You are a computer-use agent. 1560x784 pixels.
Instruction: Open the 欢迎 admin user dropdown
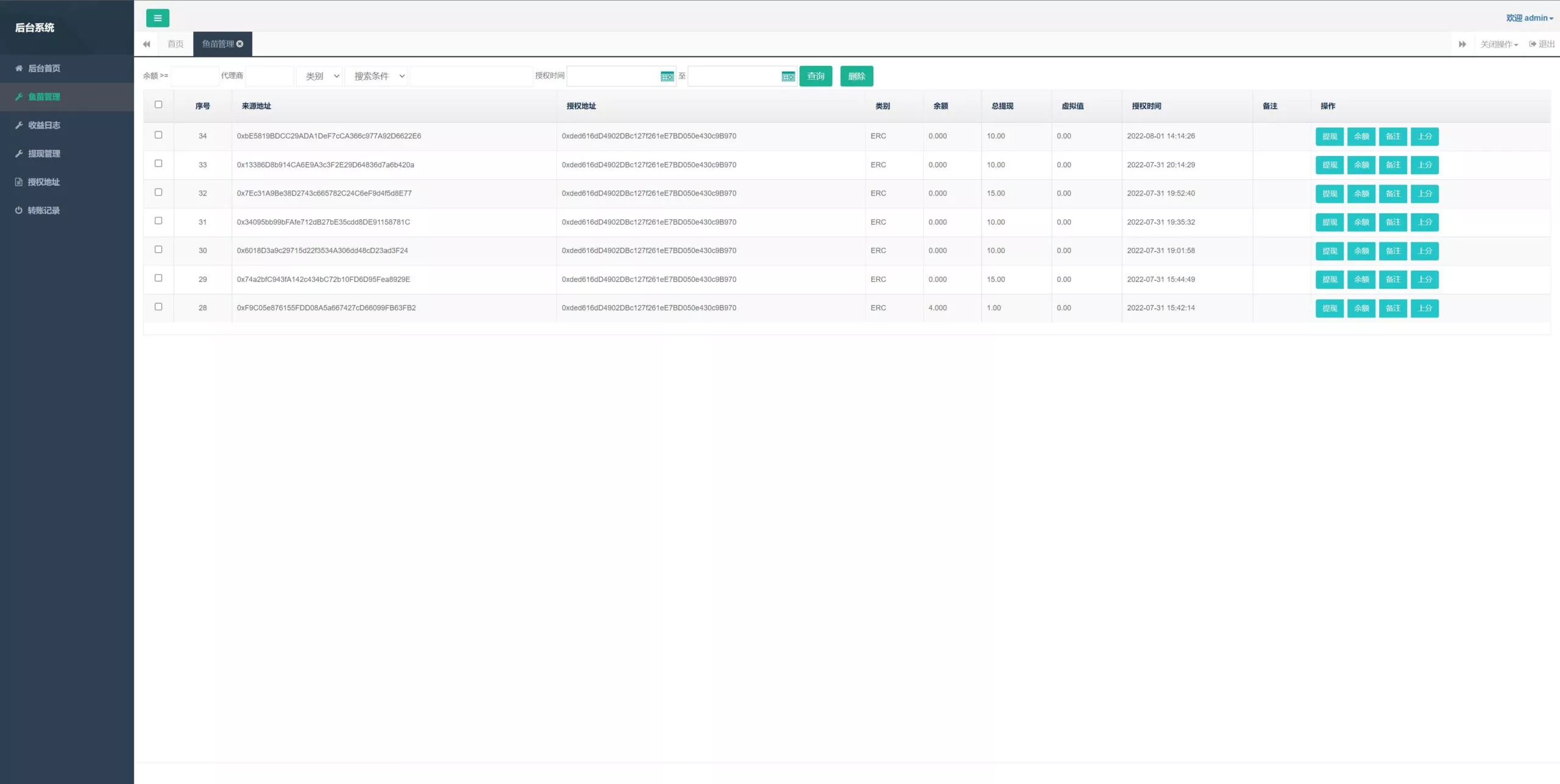pos(1529,18)
